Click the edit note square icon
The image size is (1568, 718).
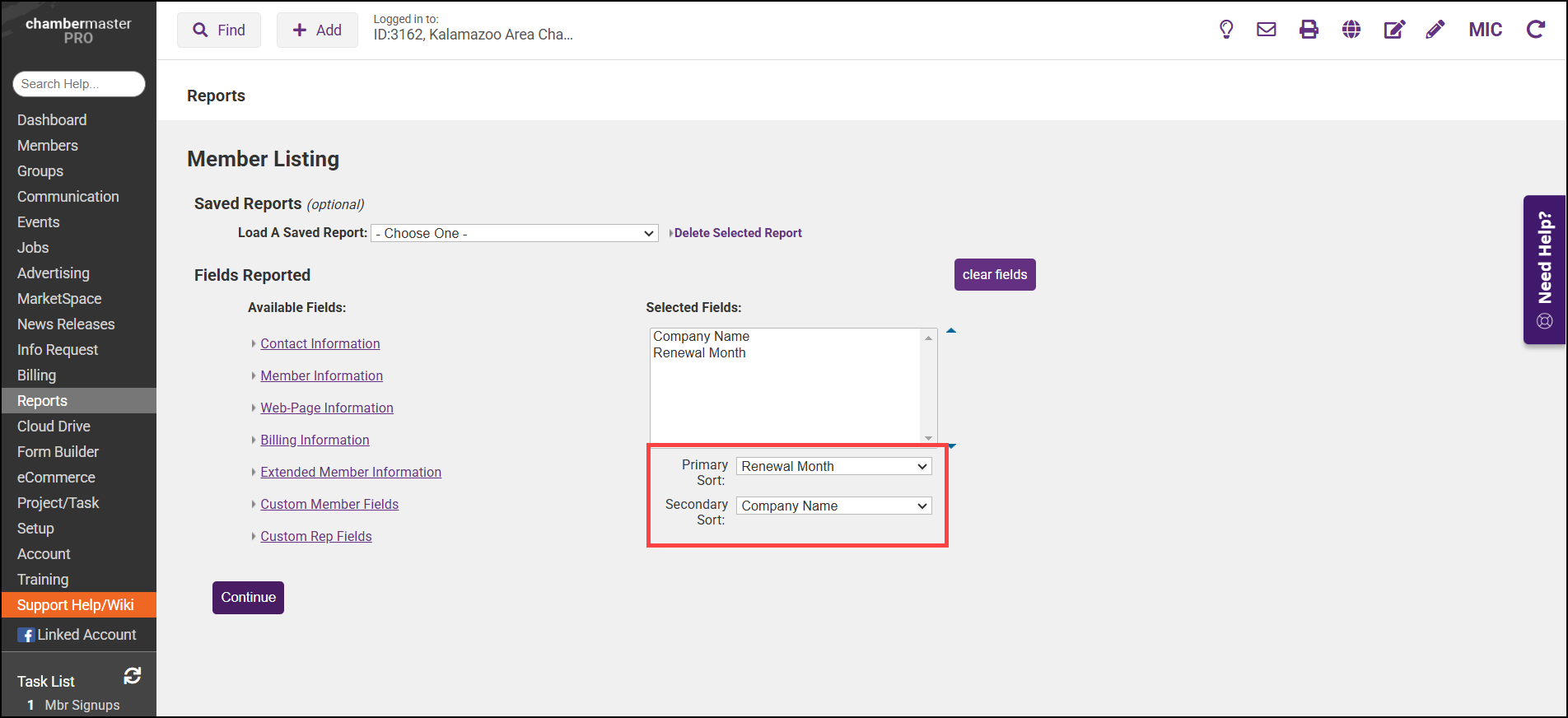pos(1393,30)
